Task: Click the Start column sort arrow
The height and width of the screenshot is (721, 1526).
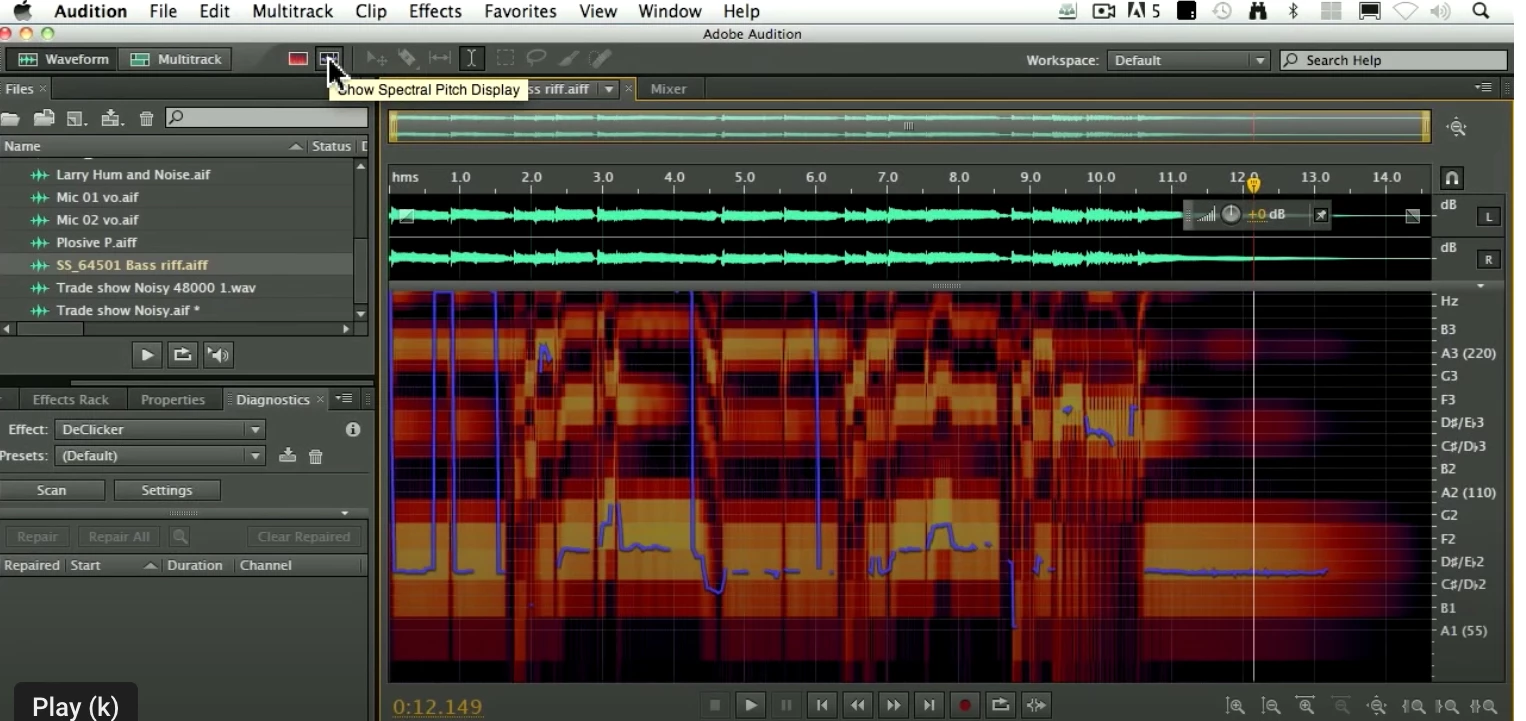Action: point(150,566)
